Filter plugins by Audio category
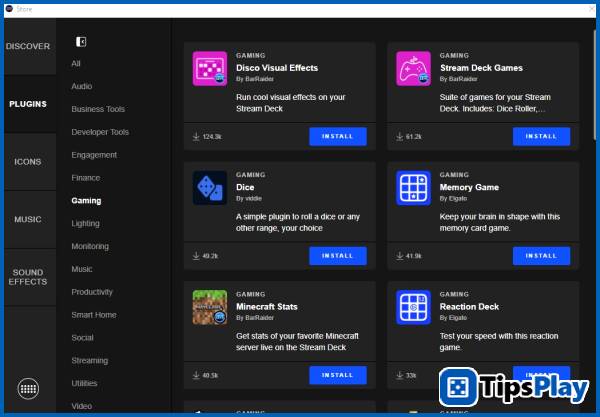The height and width of the screenshot is (417, 600). pos(82,86)
